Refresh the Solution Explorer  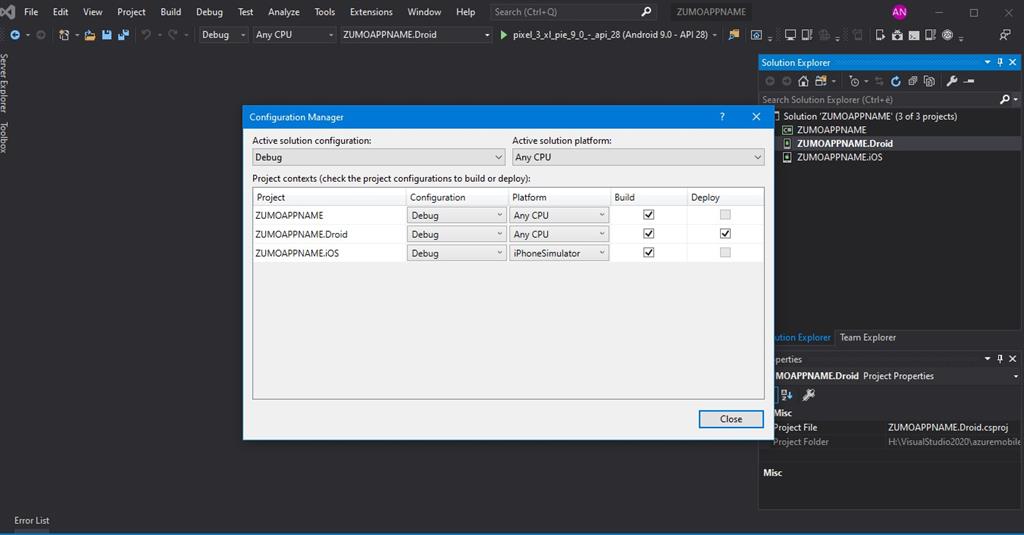click(896, 81)
